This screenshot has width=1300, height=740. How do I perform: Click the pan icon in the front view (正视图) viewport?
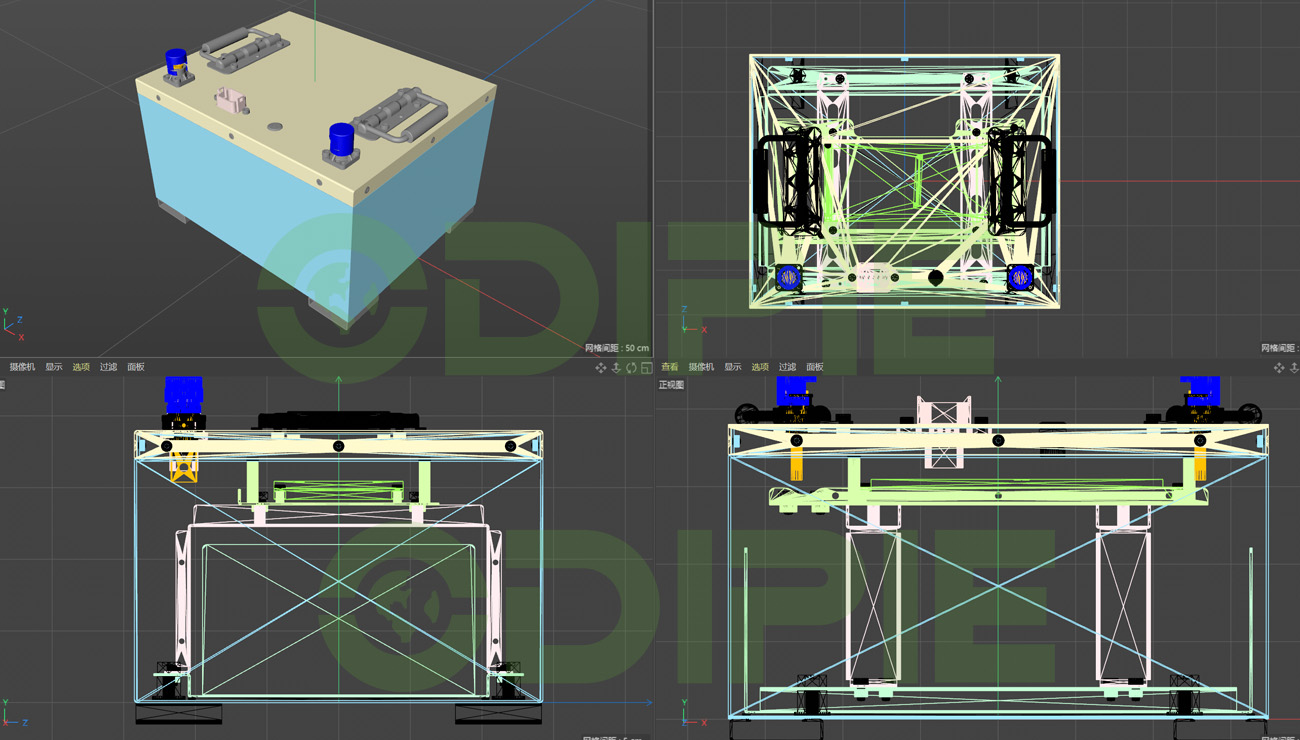[x=1278, y=368]
